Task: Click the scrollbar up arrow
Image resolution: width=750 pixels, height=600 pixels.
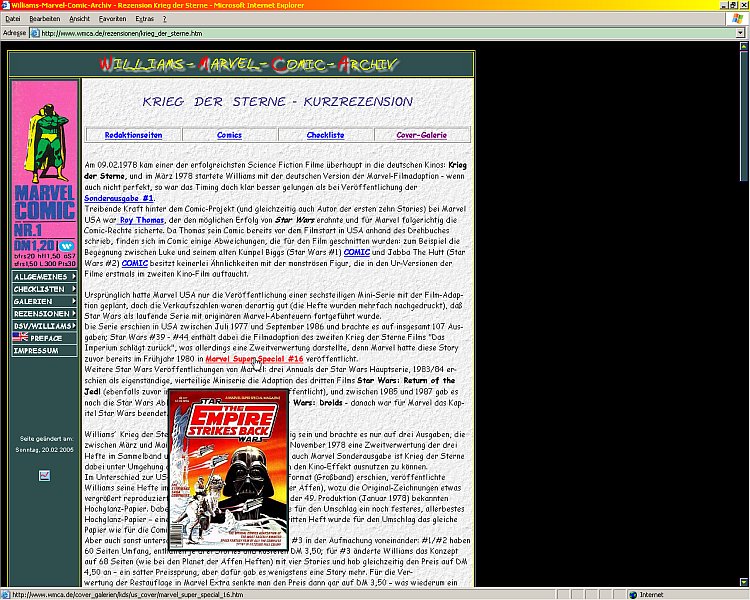Action: (744, 46)
